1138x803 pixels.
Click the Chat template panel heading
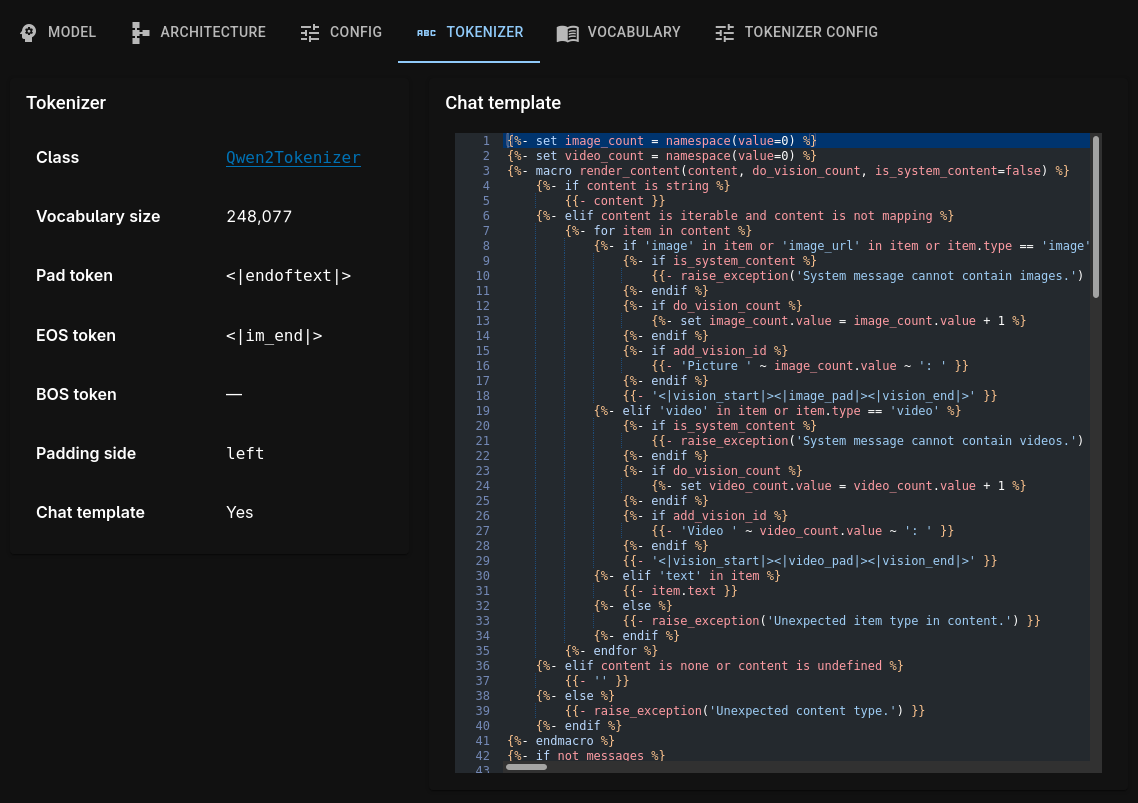click(503, 103)
